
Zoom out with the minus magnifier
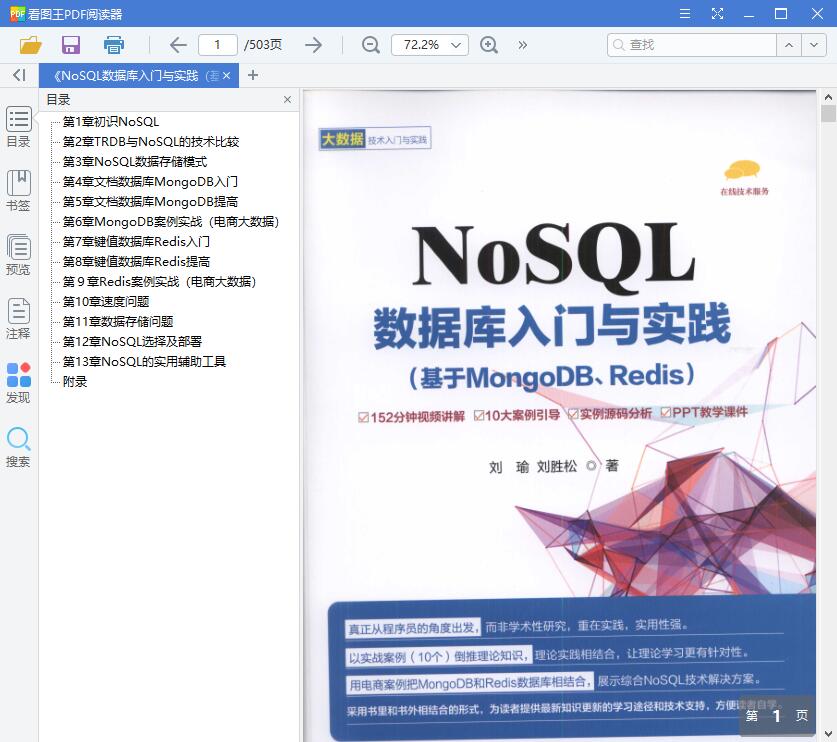pos(370,45)
